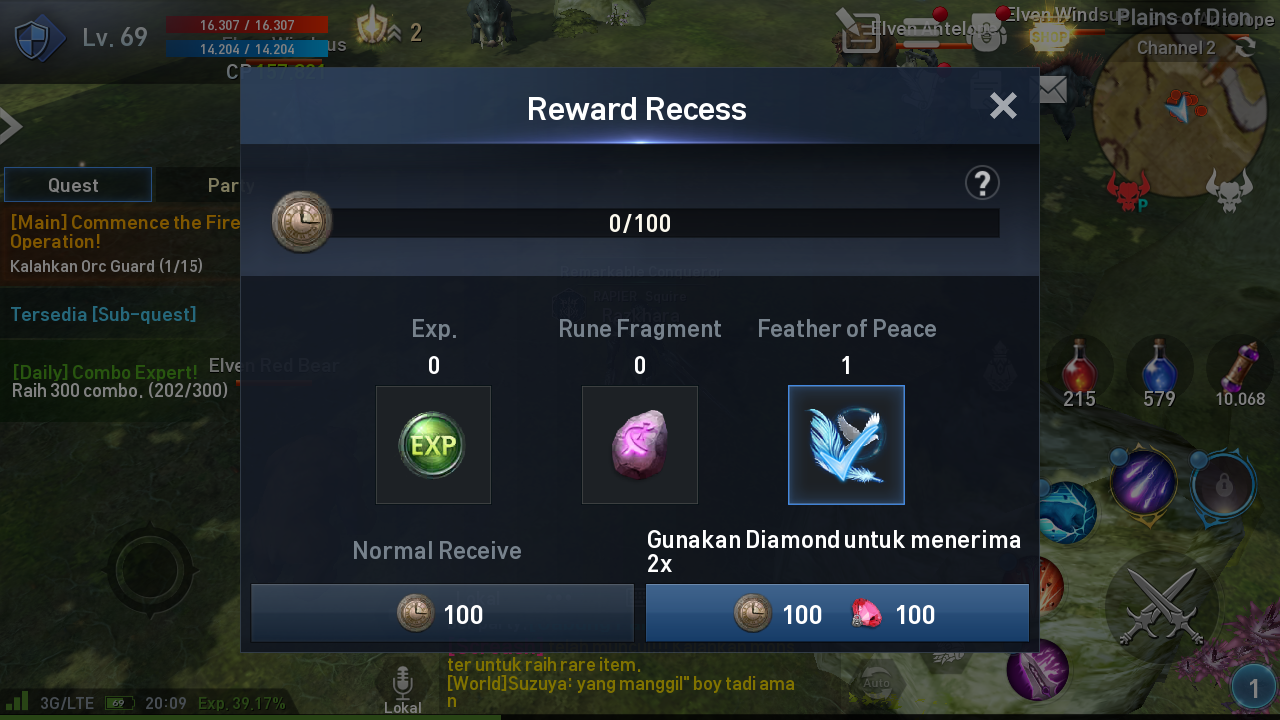Switch channel using refresh arrows
Screen dimensions: 1280x720
1245,47
